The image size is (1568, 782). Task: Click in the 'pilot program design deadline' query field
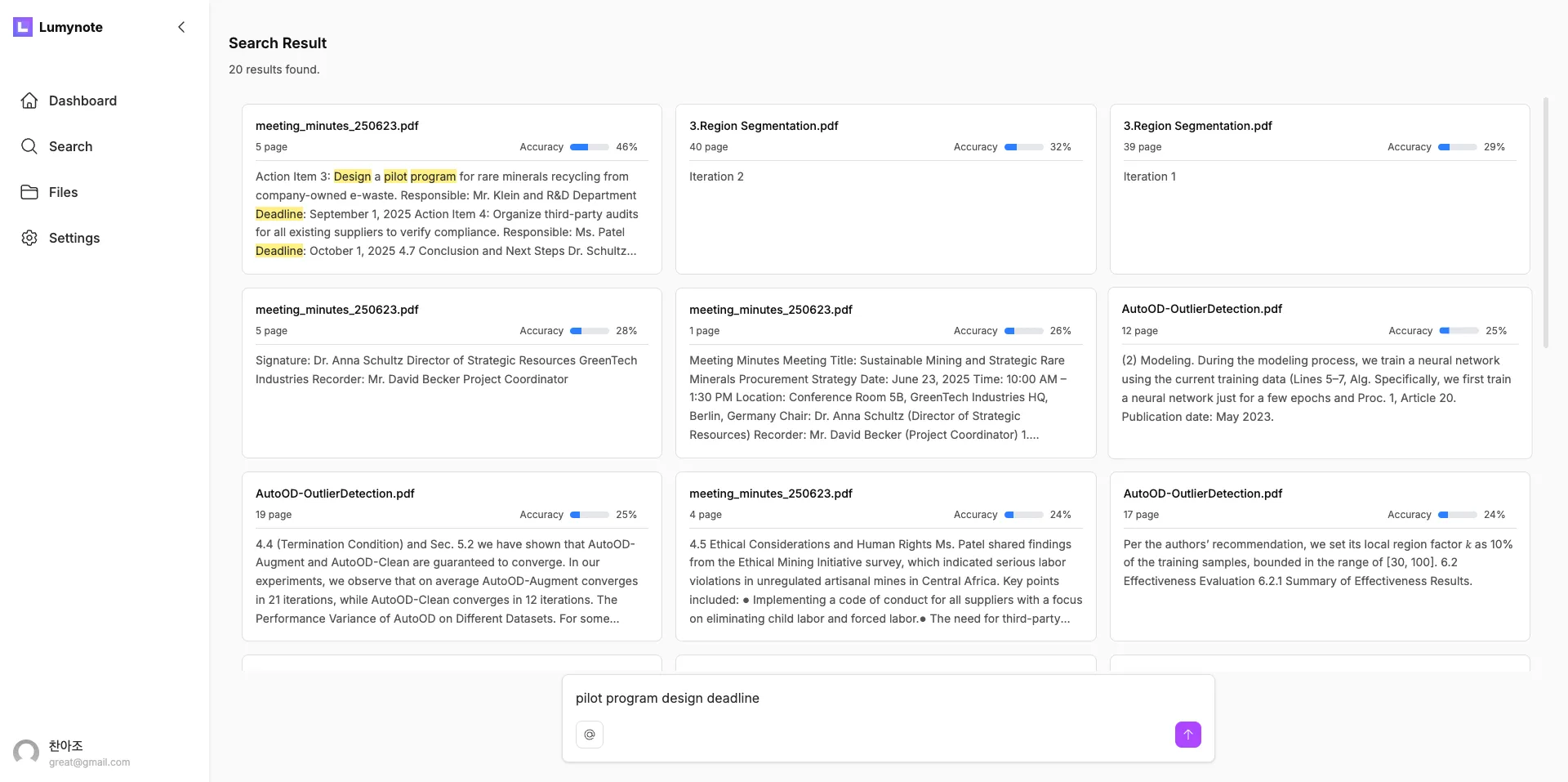tap(888, 698)
